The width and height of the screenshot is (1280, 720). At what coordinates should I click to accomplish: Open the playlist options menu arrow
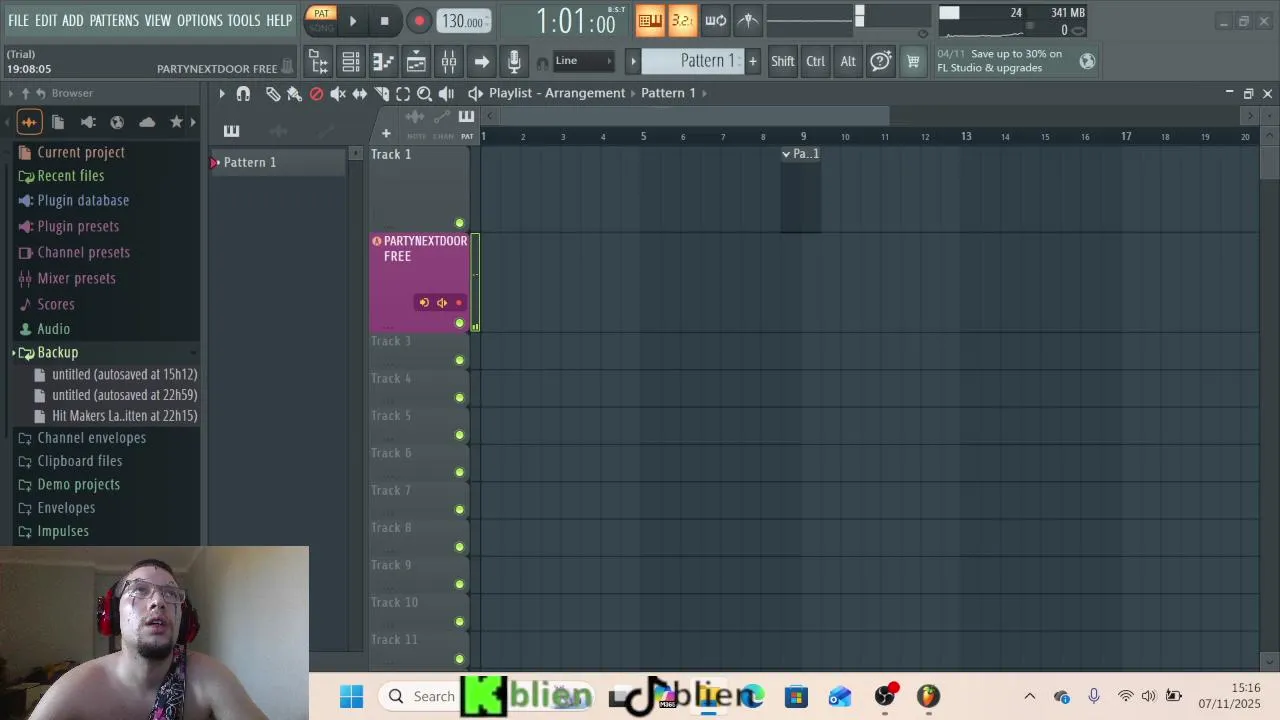click(222, 93)
